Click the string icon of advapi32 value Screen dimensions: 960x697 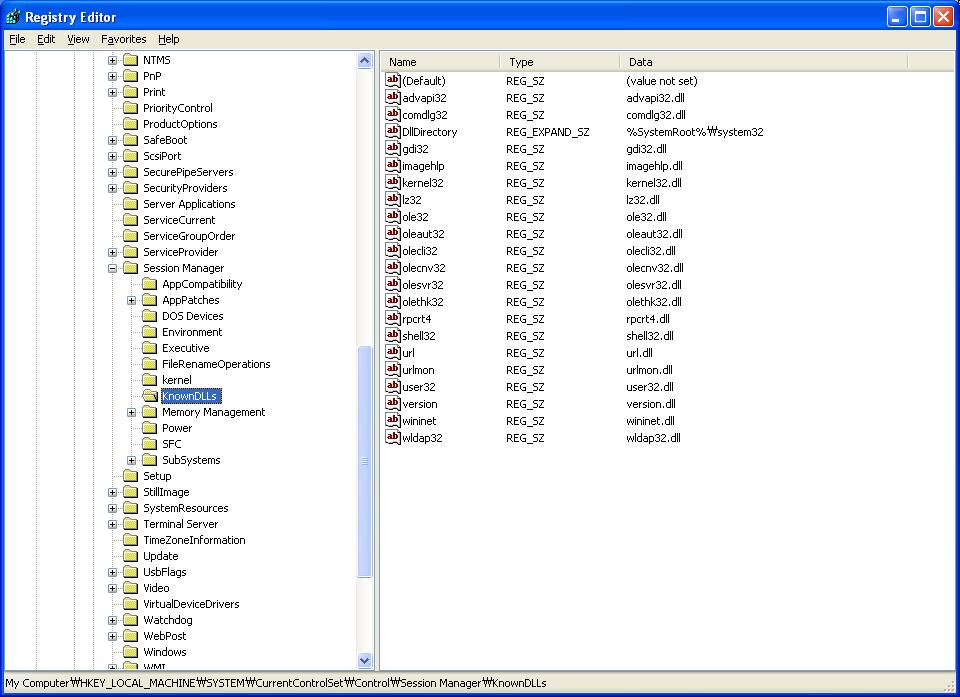(392, 97)
